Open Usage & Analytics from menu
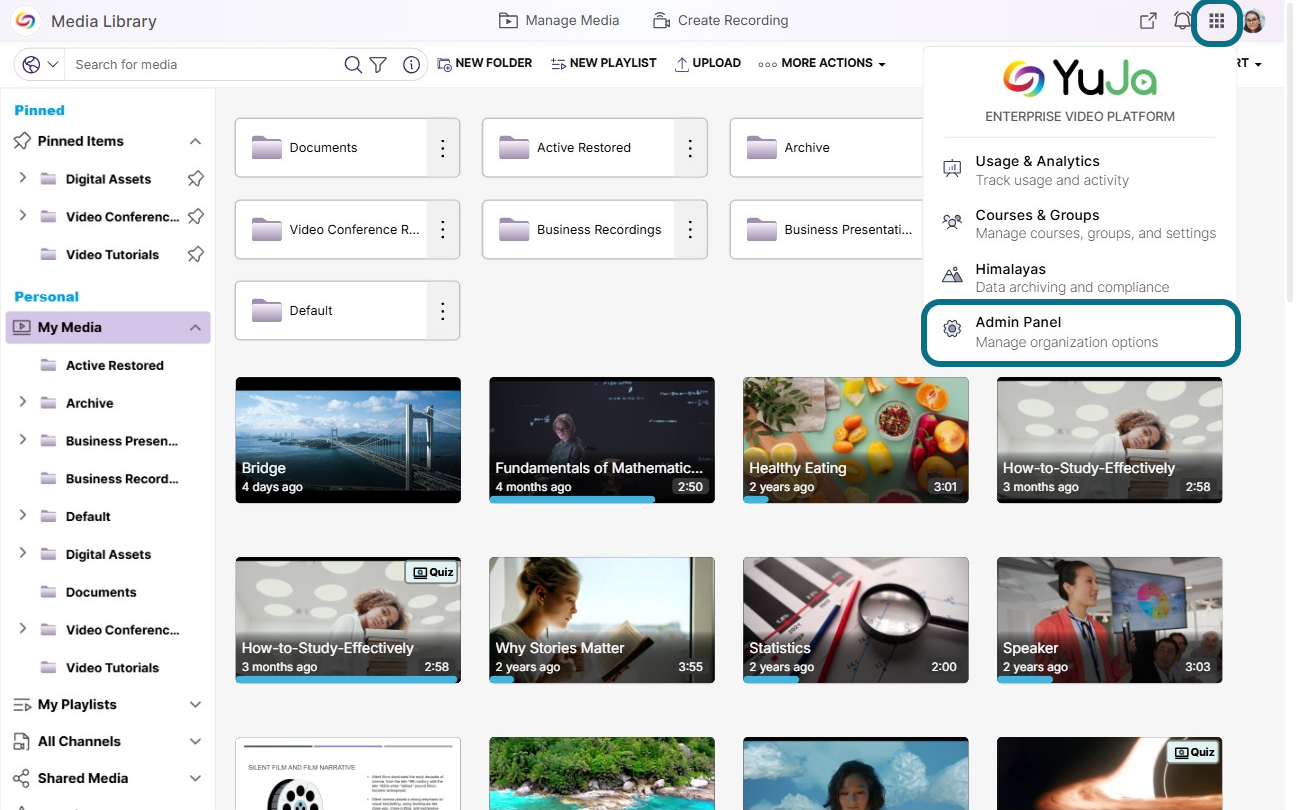 click(1080, 170)
